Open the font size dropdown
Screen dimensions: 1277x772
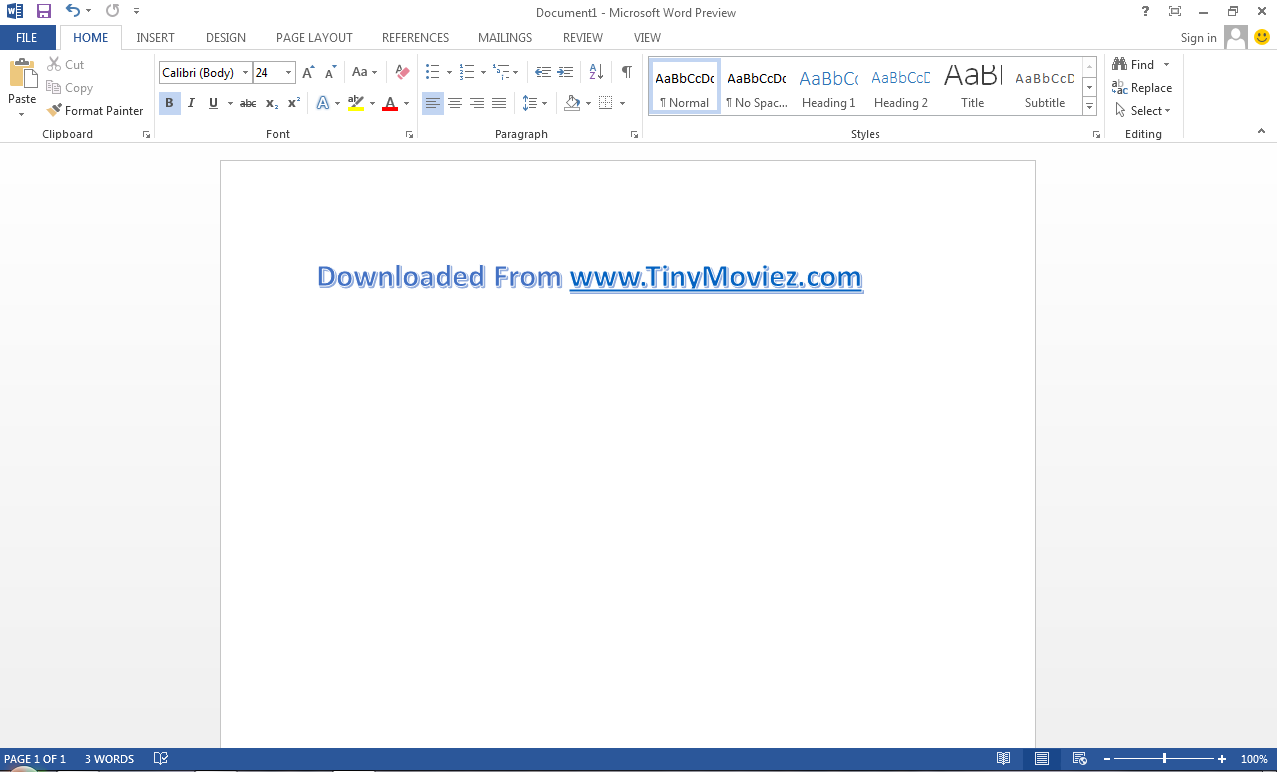(289, 73)
